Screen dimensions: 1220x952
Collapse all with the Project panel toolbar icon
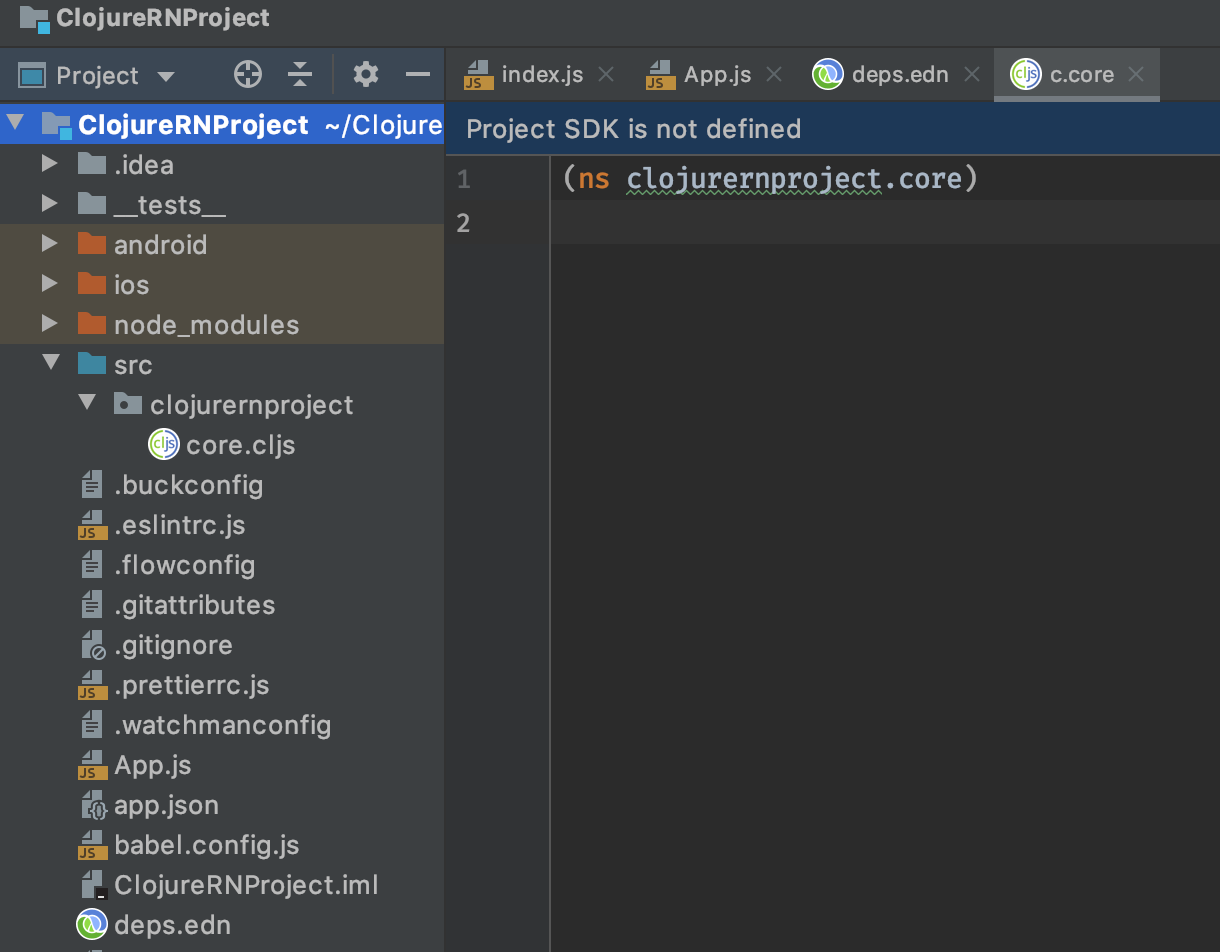pos(300,74)
